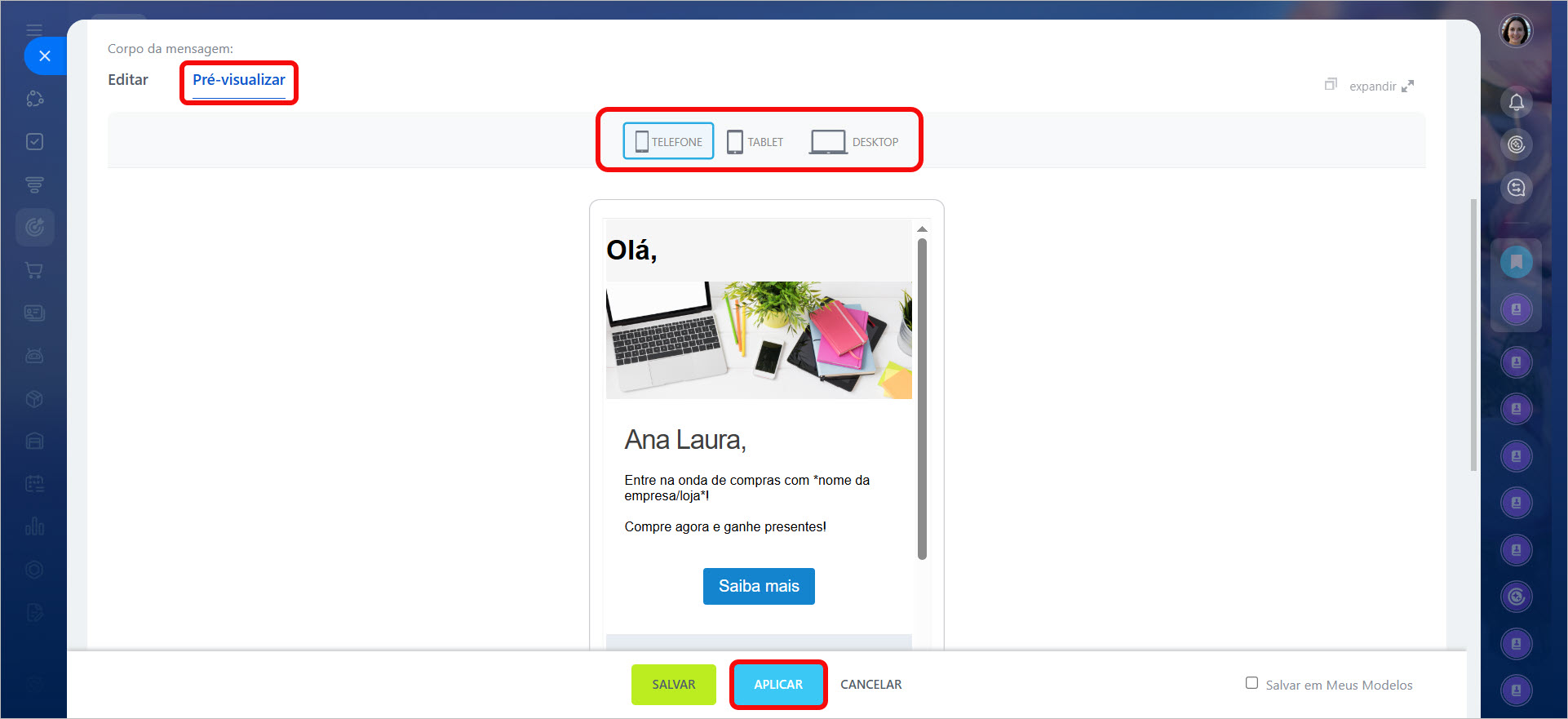1568x719 pixels.
Task: Click the APLICAR button
Action: click(x=778, y=685)
